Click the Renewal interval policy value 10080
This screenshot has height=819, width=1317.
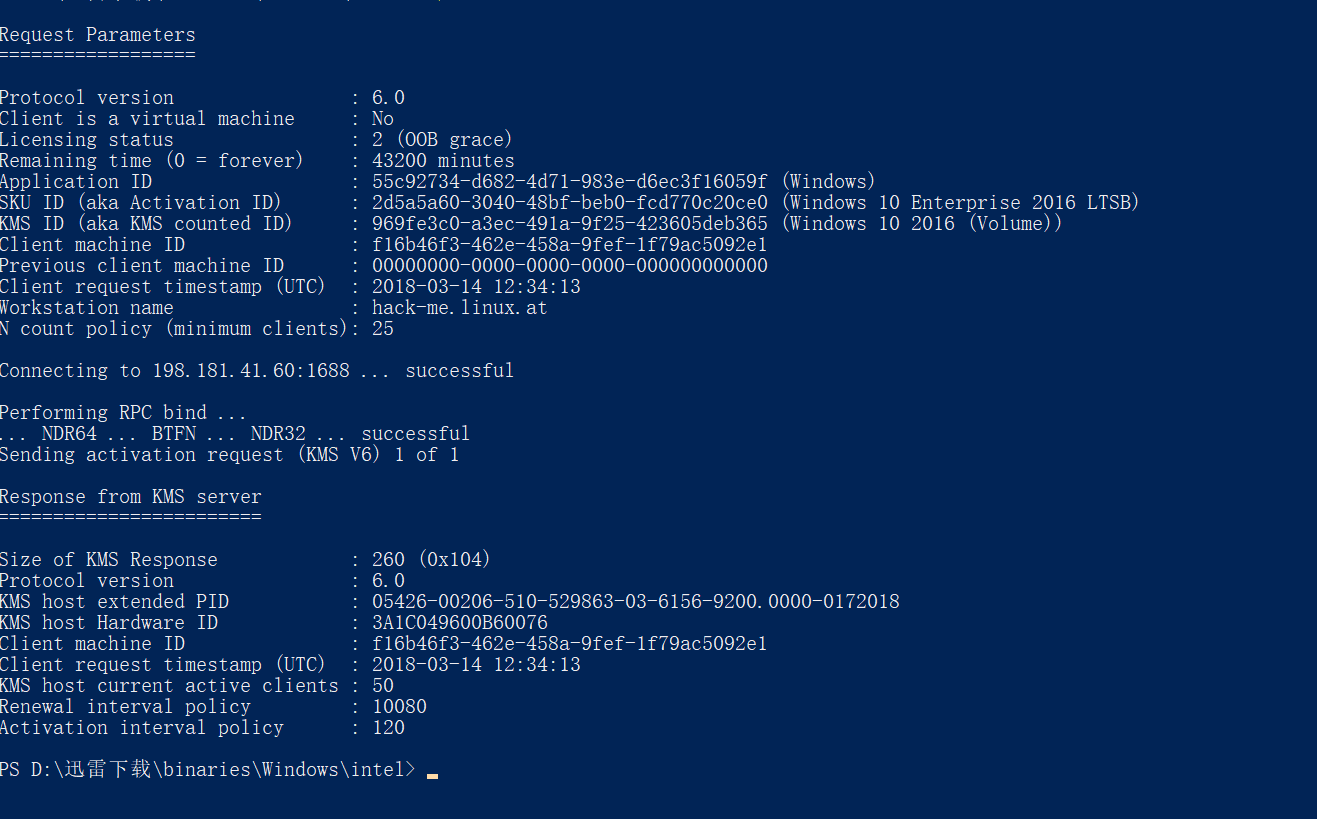pyautogui.click(x=399, y=707)
